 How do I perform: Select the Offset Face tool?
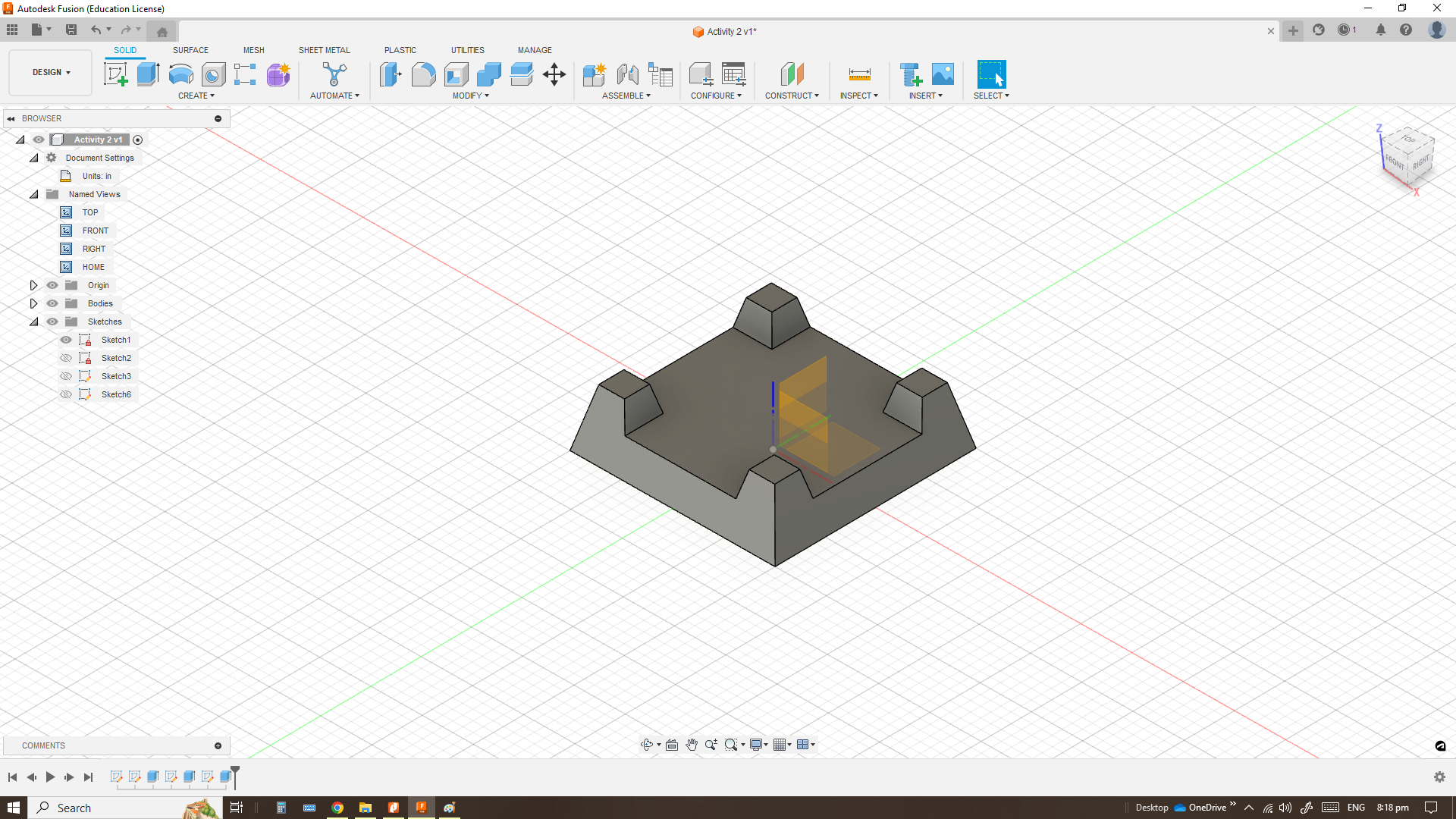(x=522, y=74)
